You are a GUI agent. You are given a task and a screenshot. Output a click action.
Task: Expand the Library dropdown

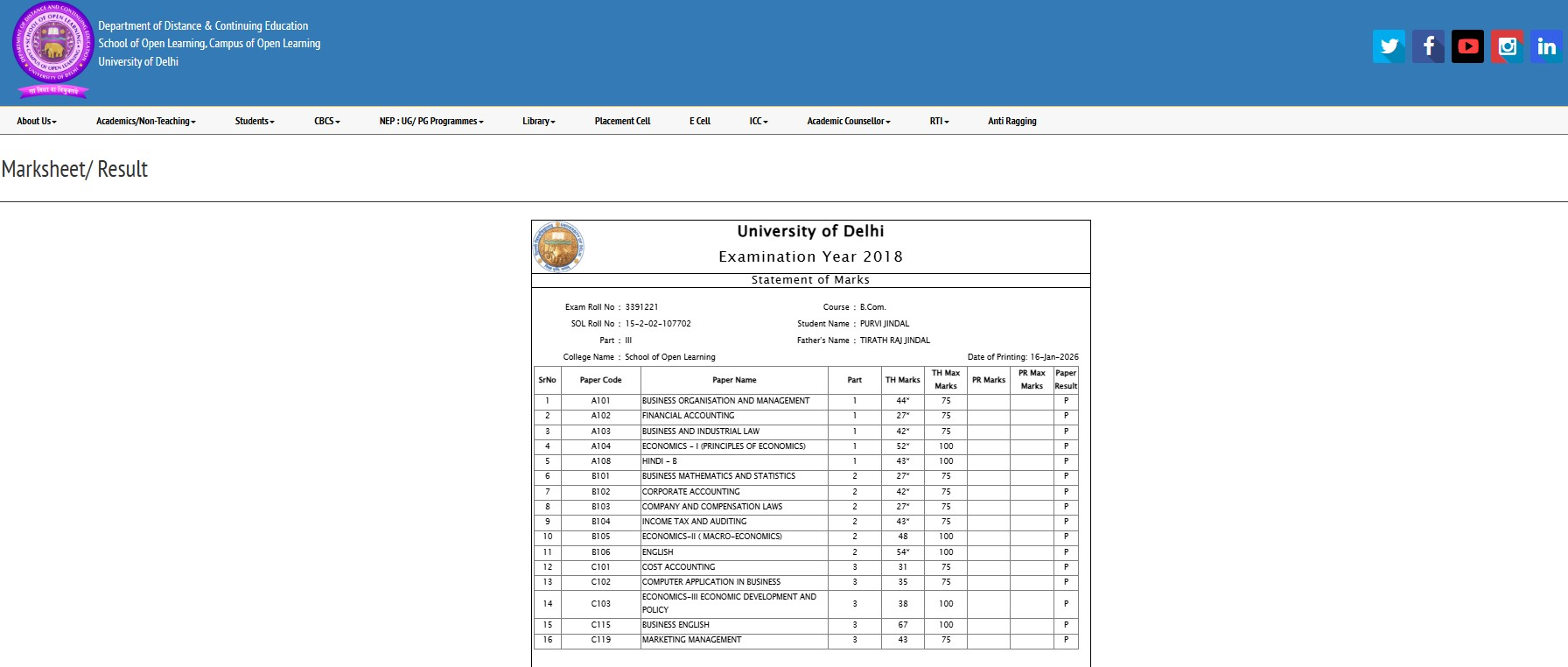[538, 122]
